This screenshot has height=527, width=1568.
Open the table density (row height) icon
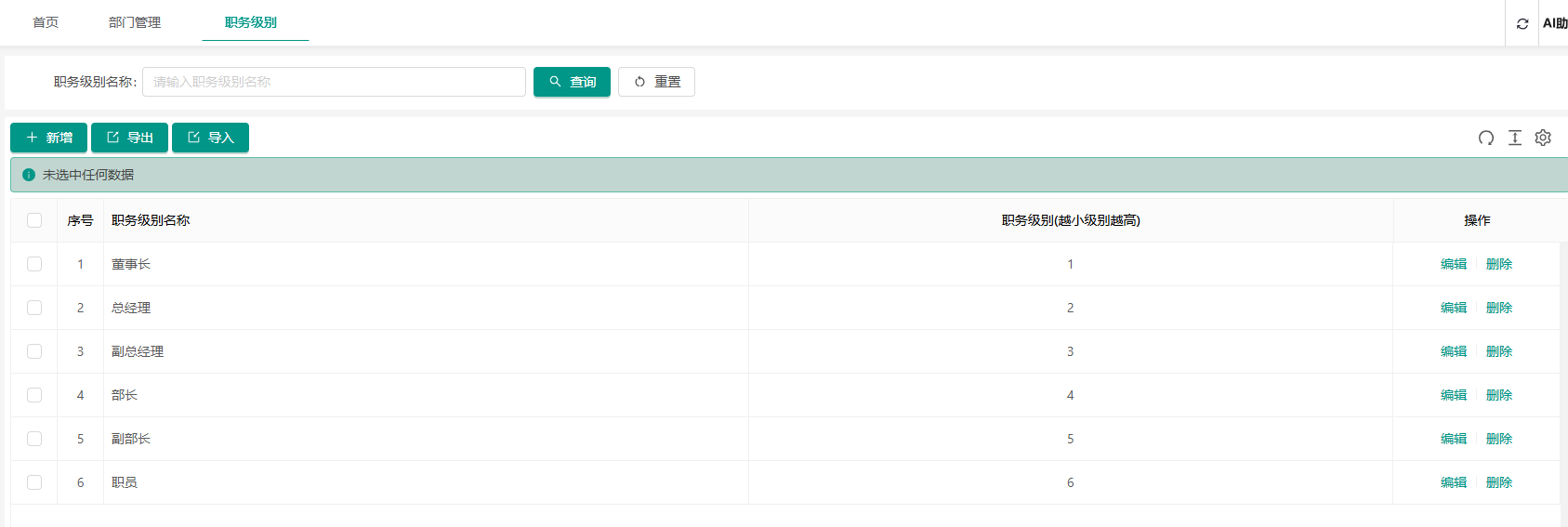coord(1515,138)
